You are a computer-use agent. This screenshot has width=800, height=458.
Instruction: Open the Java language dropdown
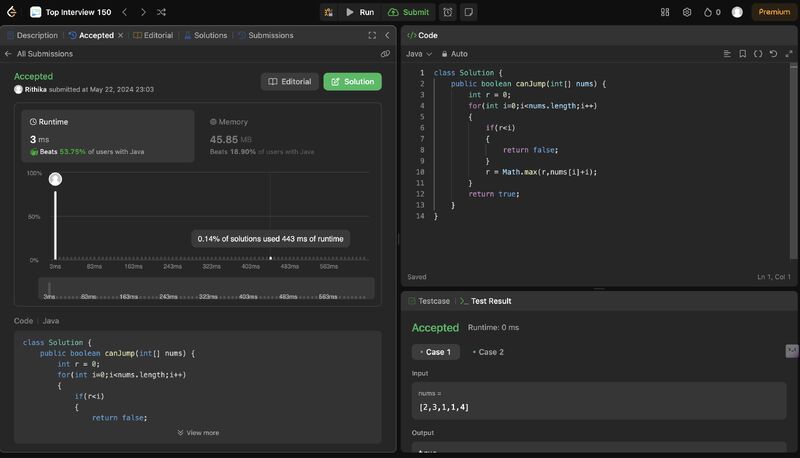(419, 54)
